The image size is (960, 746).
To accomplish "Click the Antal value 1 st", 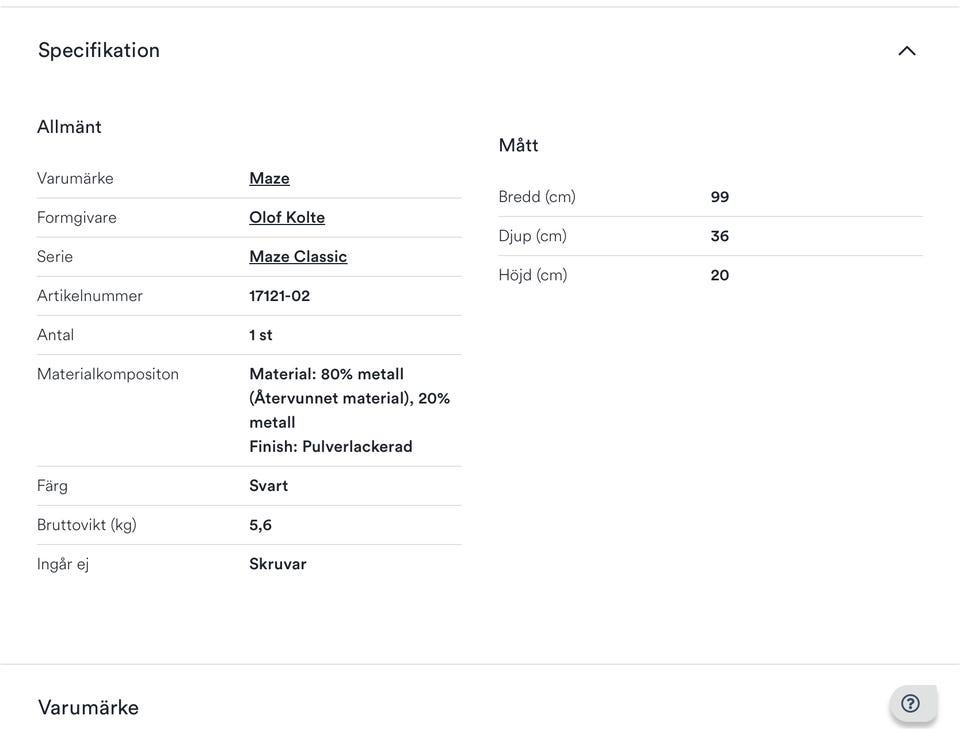I will pyautogui.click(x=261, y=334).
